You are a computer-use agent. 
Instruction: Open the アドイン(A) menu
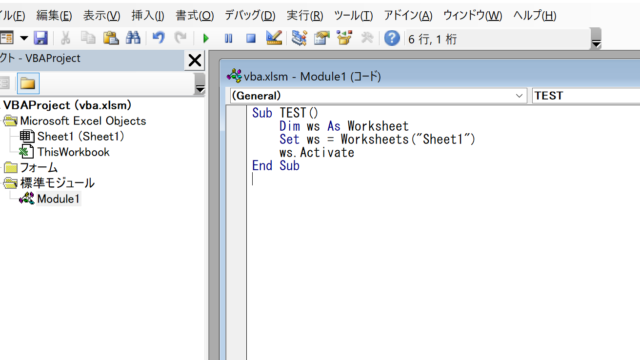pyautogui.click(x=408, y=16)
